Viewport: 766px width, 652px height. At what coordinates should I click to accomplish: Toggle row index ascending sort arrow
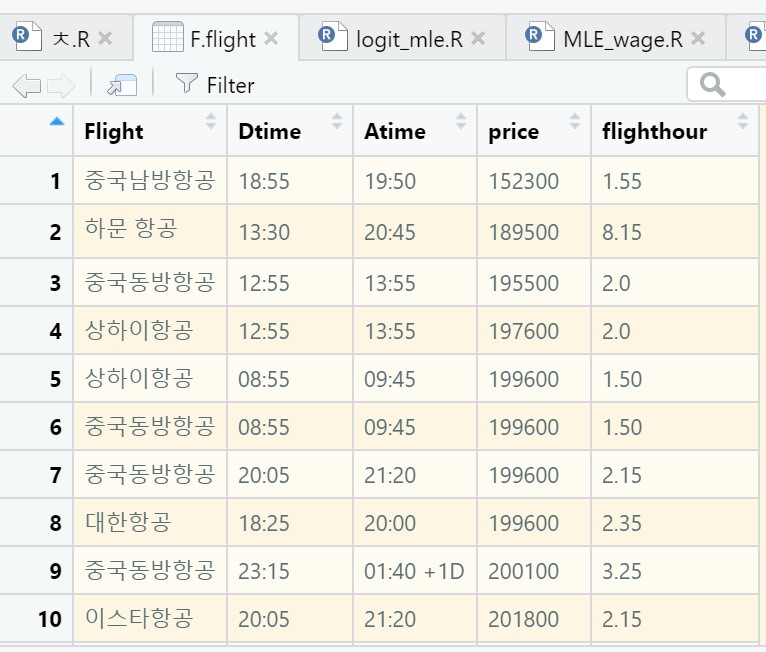(x=57, y=122)
